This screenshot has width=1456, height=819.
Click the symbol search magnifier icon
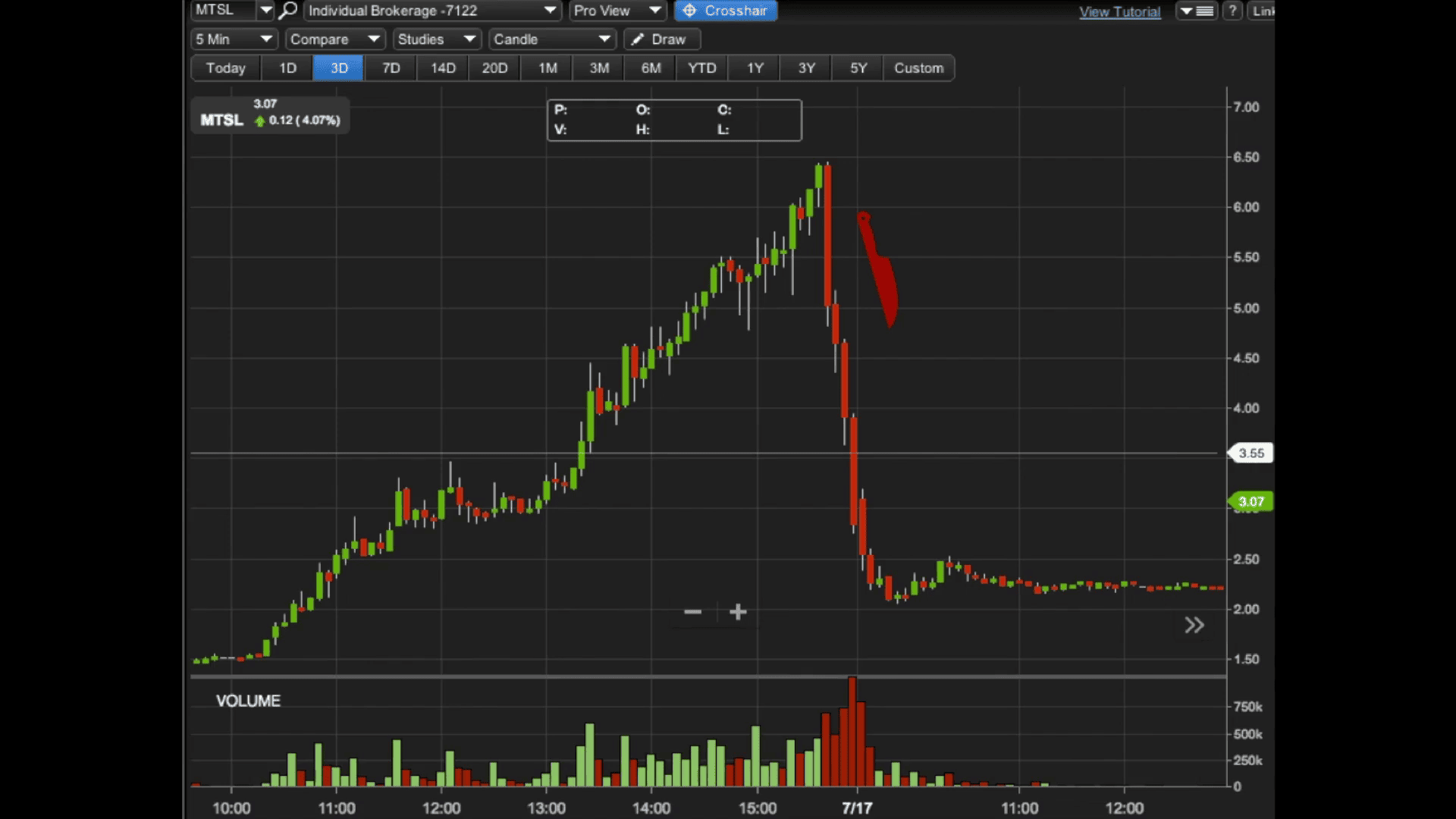tap(288, 11)
